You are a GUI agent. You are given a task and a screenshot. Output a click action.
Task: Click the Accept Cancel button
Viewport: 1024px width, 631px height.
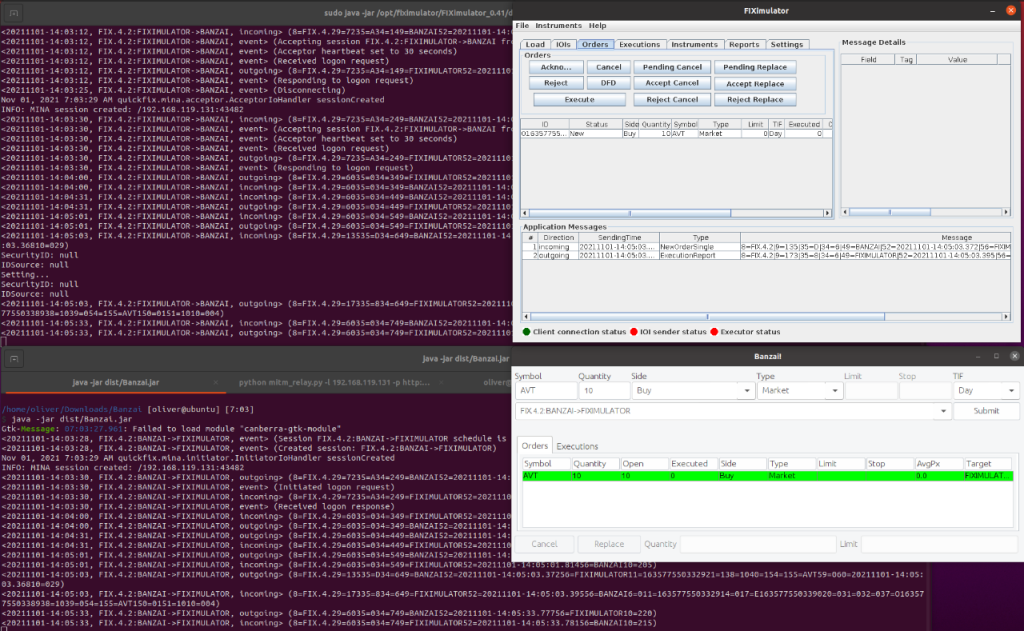pos(672,84)
